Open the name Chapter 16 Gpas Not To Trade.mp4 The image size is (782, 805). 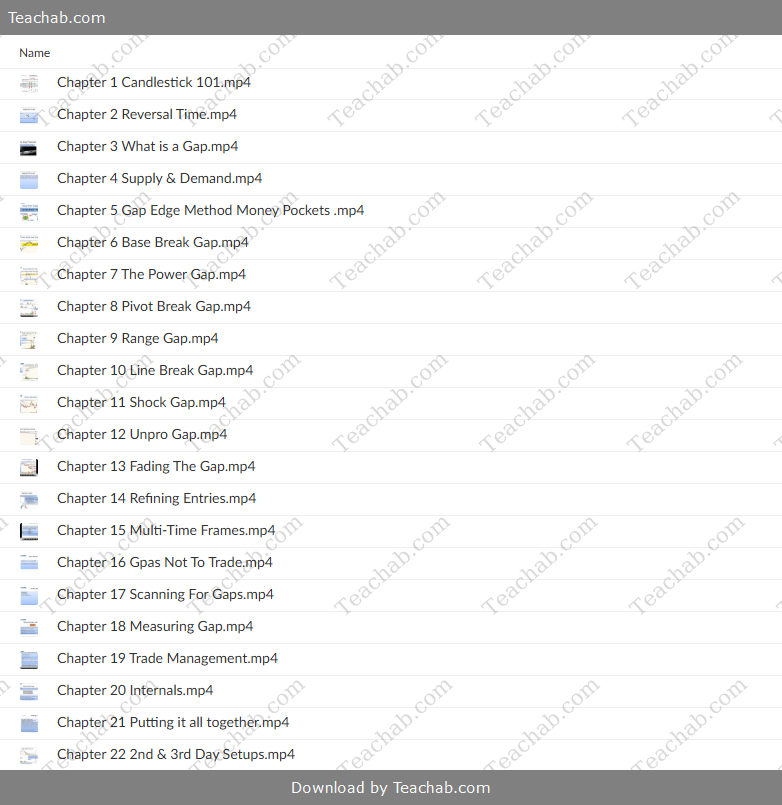click(165, 562)
